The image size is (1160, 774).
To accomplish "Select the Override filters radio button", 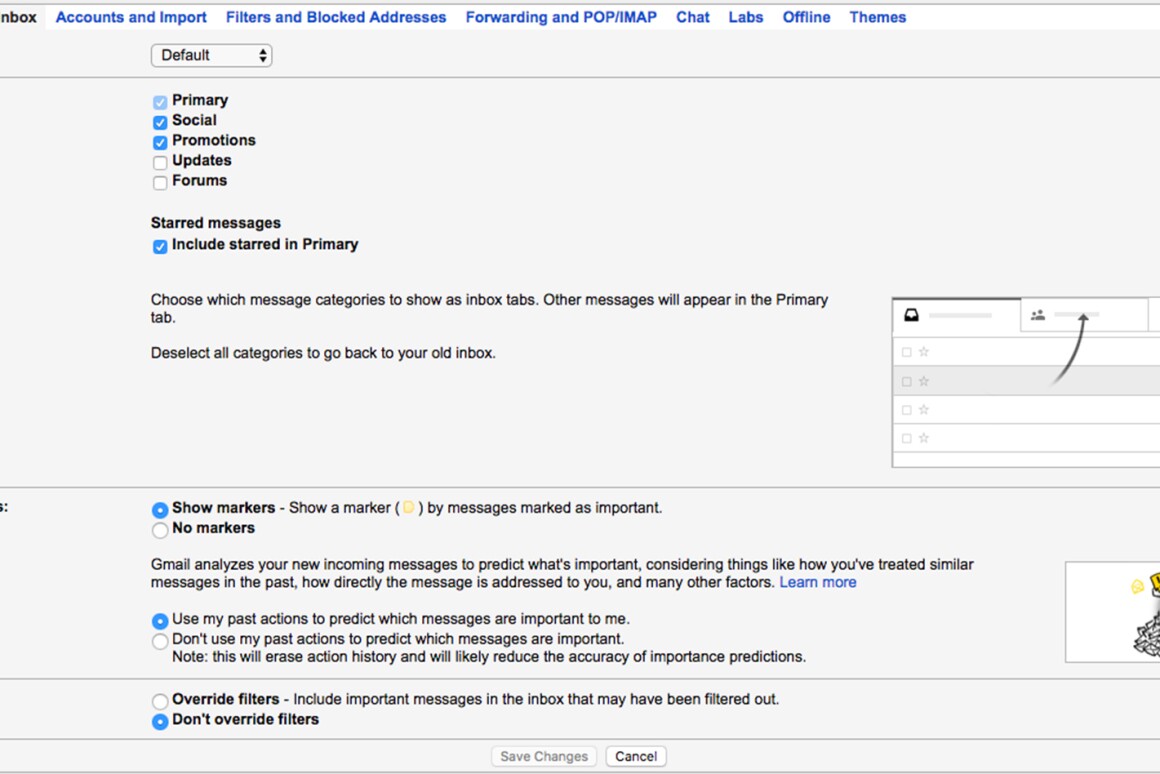I will click(x=160, y=701).
